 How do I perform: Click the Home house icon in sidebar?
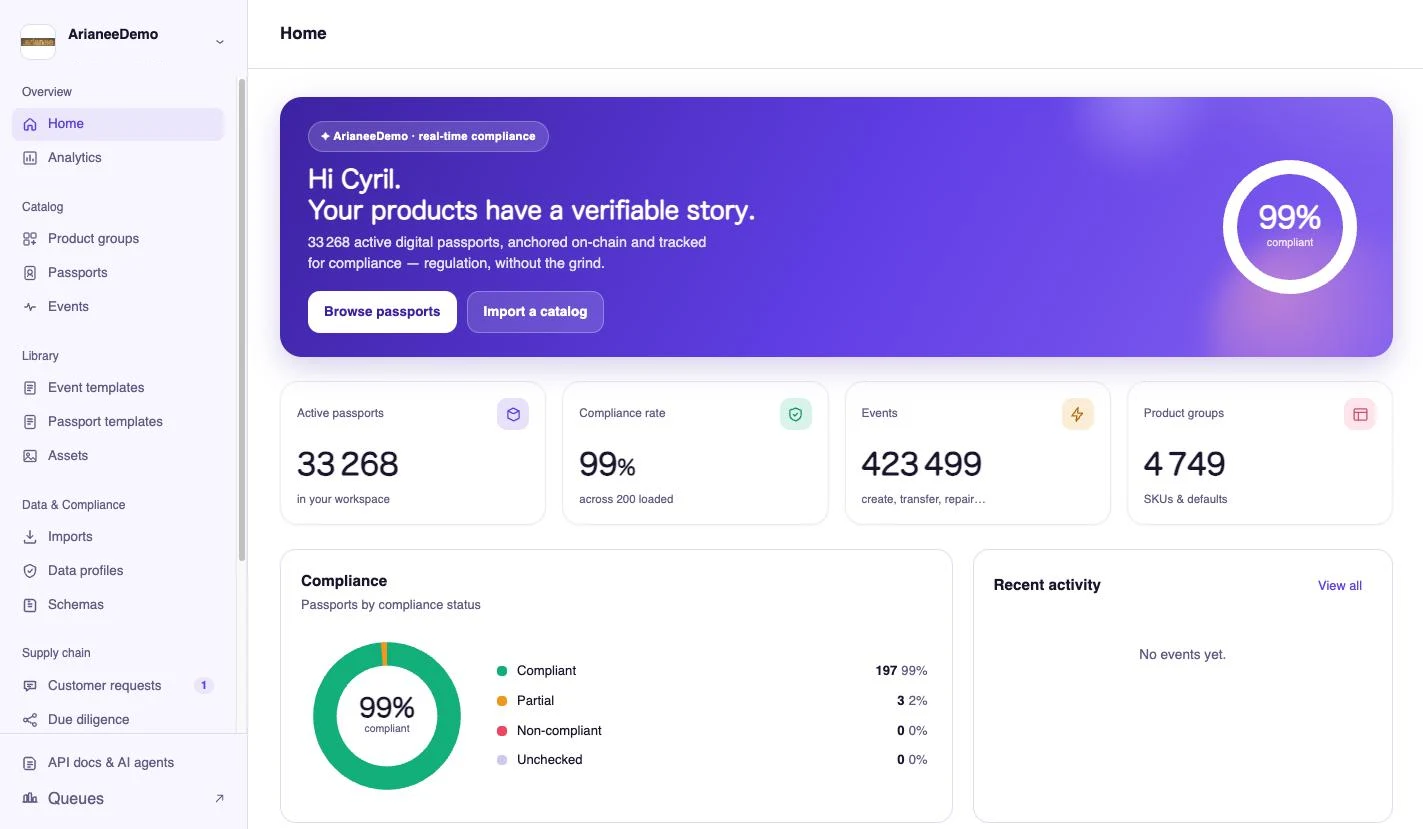click(x=30, y=124)
